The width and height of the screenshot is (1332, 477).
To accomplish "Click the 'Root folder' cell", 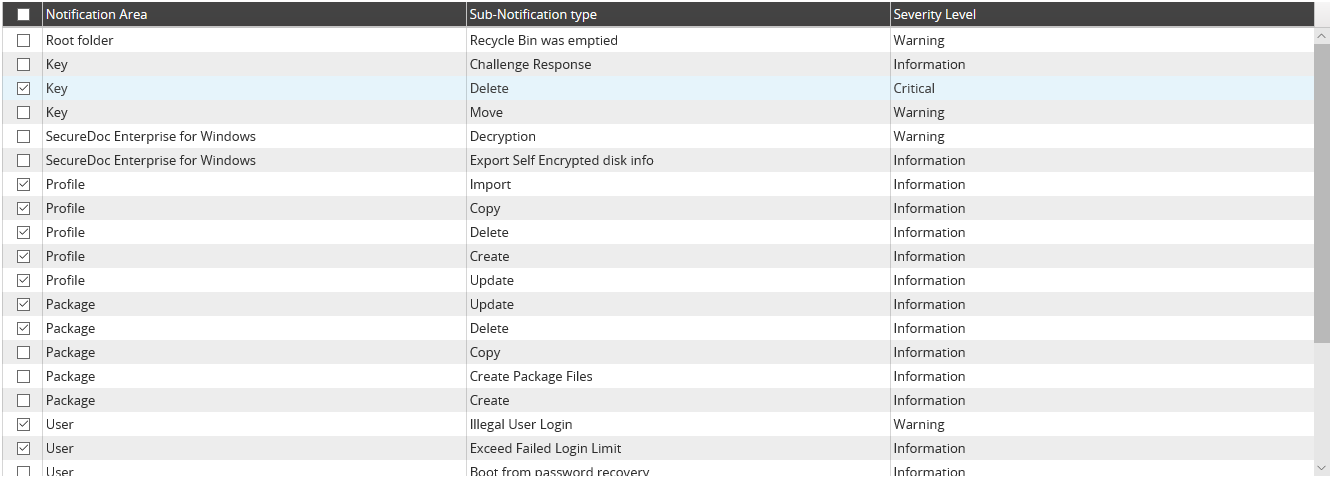I will (x=255, y=41).
